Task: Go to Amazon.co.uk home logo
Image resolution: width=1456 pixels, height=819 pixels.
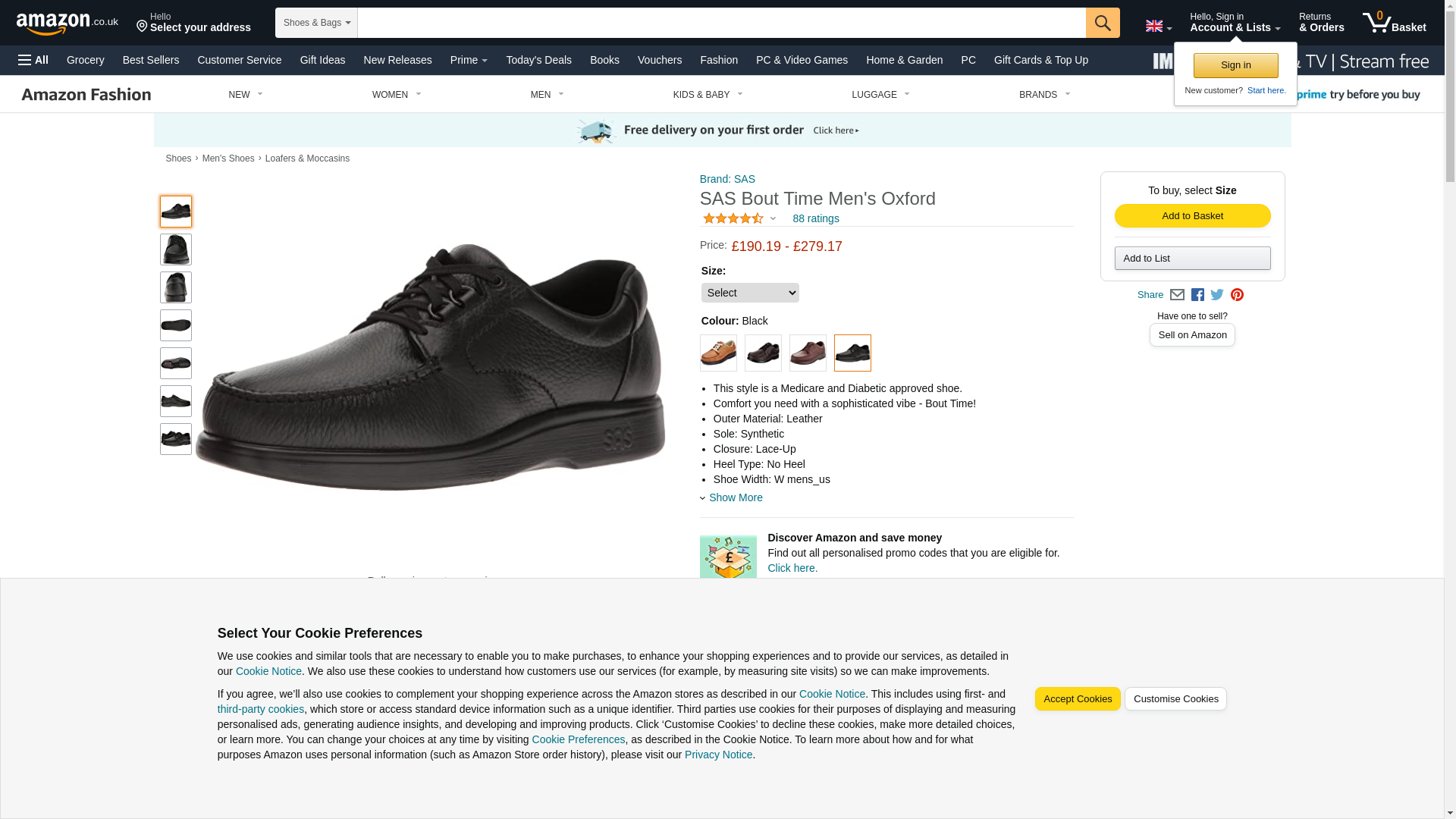Action: pos(67,24)
